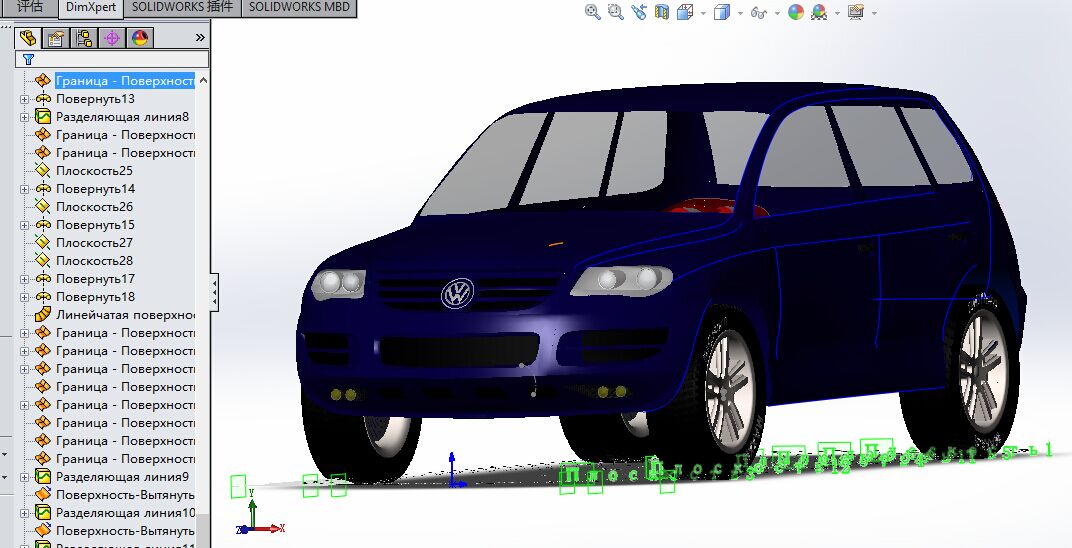Select the Плоскость28 tree item
This screenshot has height=548, width=1072.
point(94,260)
